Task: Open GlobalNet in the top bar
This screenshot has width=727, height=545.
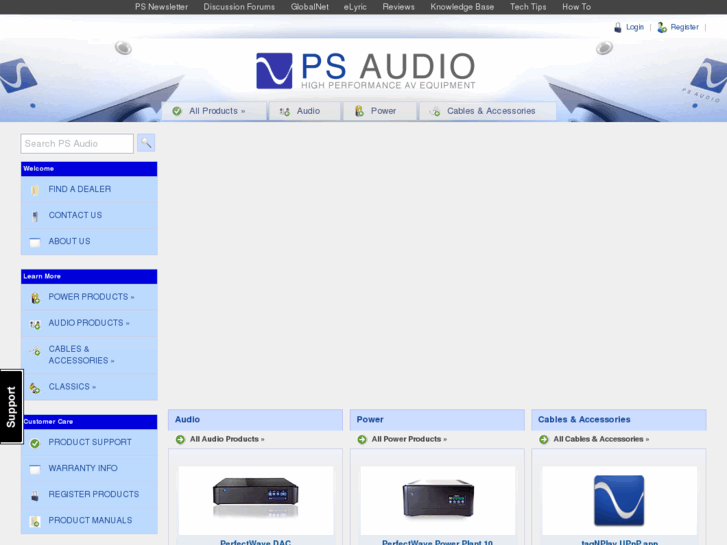Action: pos(310,7)
